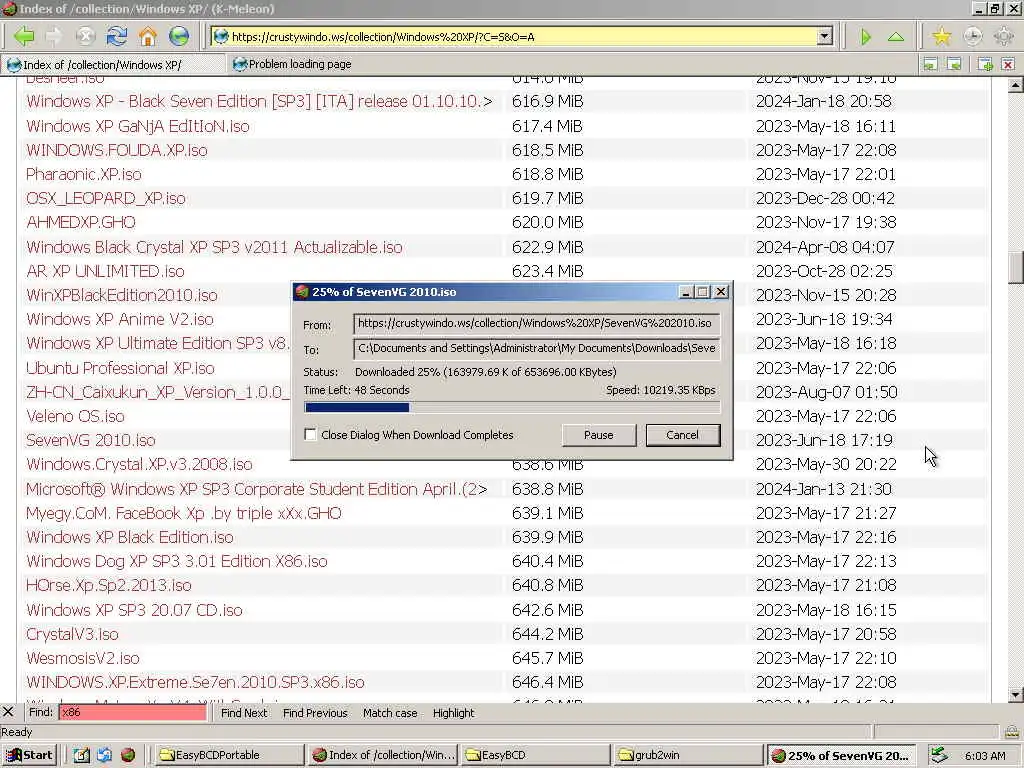Click the next tab icon on tab bar
The width and height of the screenshot is (1024, 768).
[x=954, y=64]
